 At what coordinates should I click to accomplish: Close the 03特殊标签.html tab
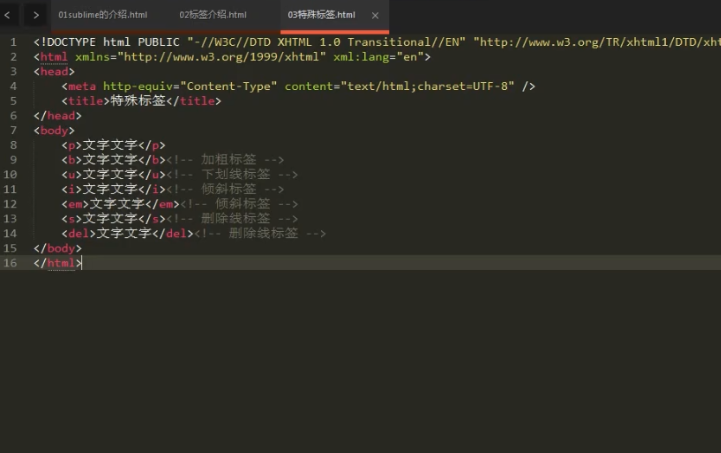(x=375, y=16)
